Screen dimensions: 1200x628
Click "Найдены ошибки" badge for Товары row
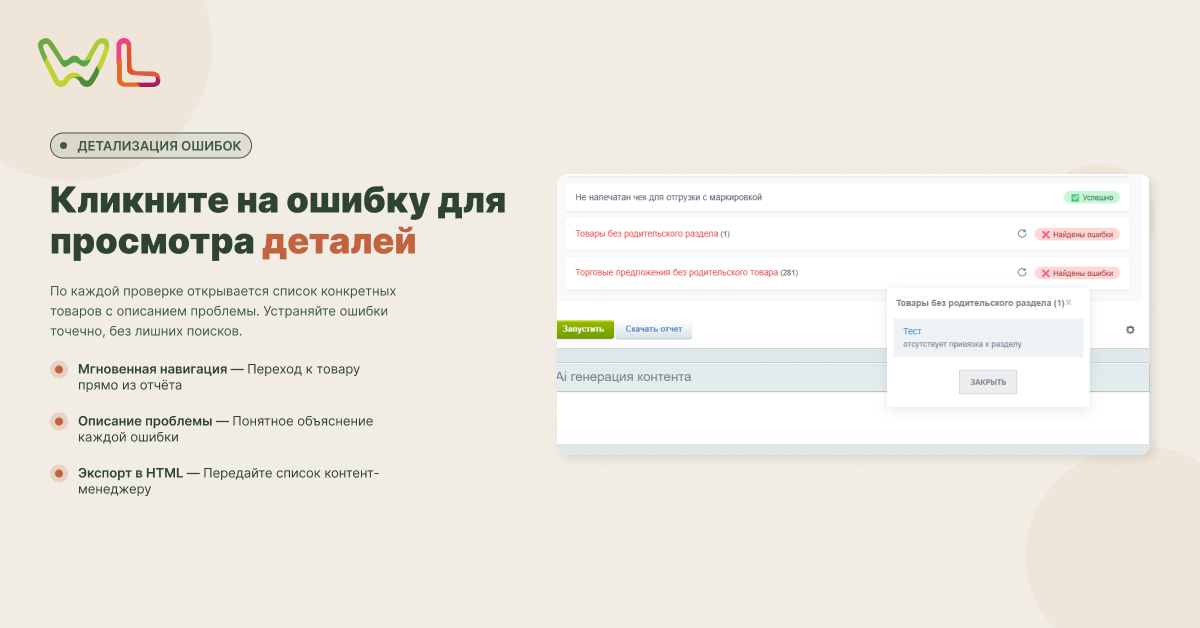(1077, 234)
